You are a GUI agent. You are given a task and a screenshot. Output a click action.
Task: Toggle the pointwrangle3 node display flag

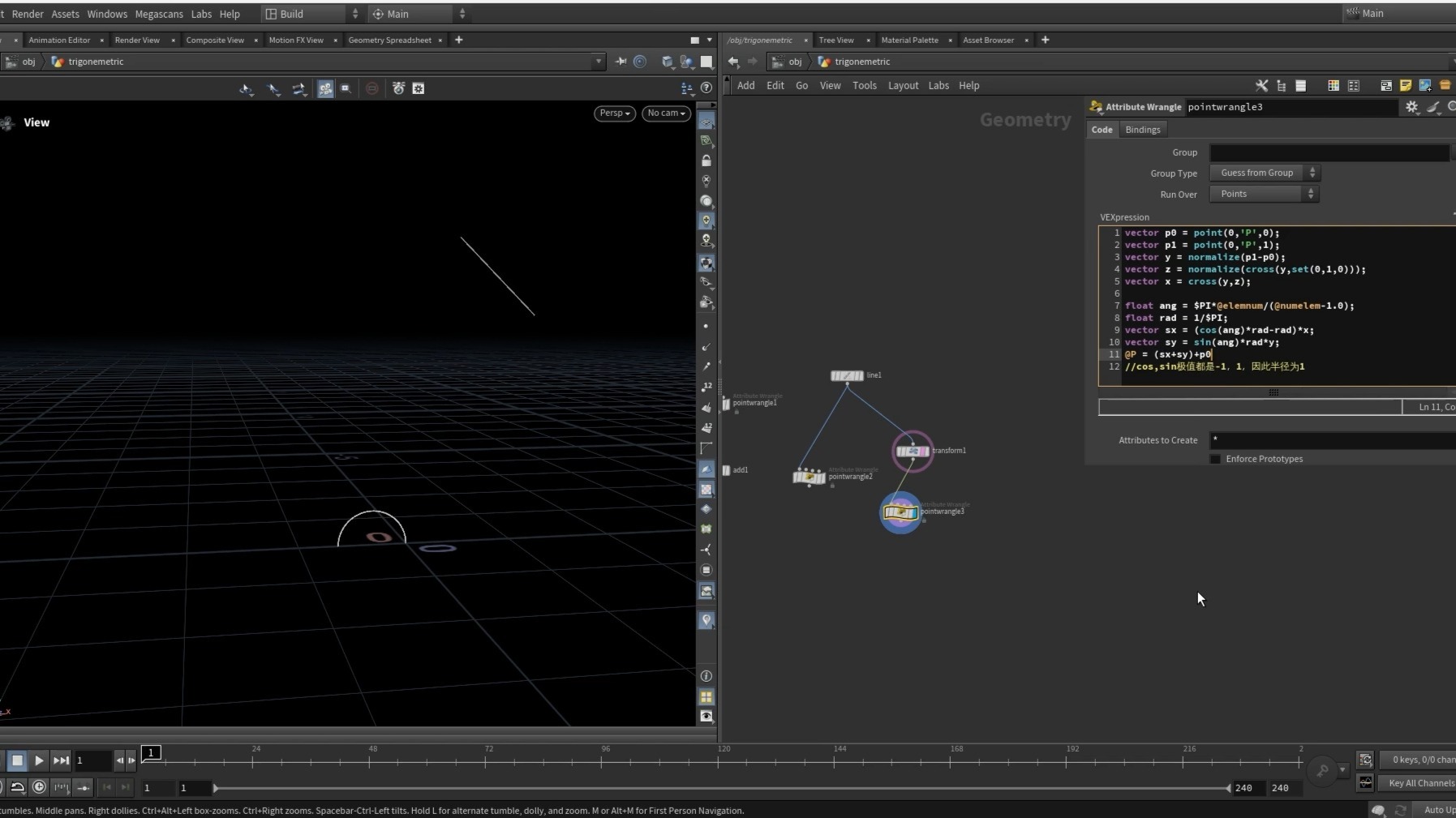click(x=914, y=512)
